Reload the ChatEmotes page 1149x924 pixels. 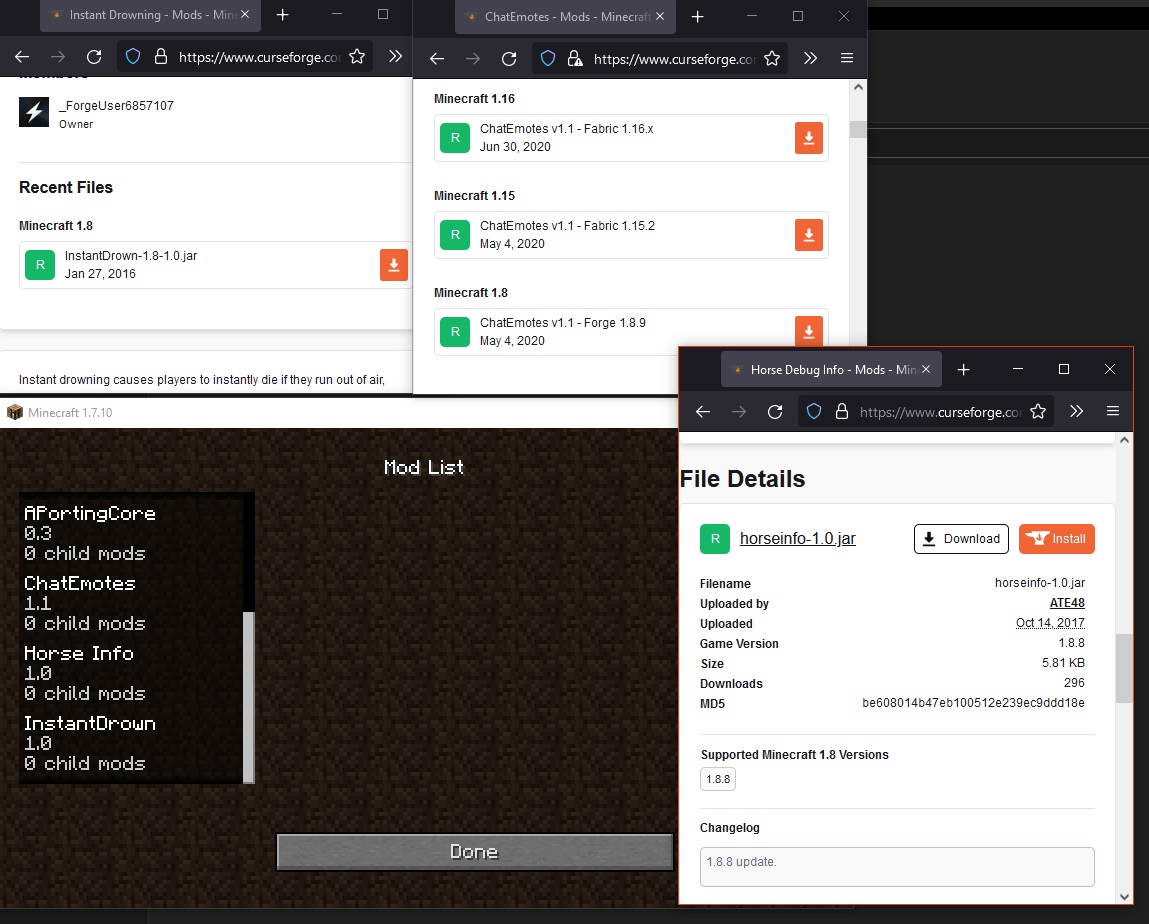[x=509, y=59]
